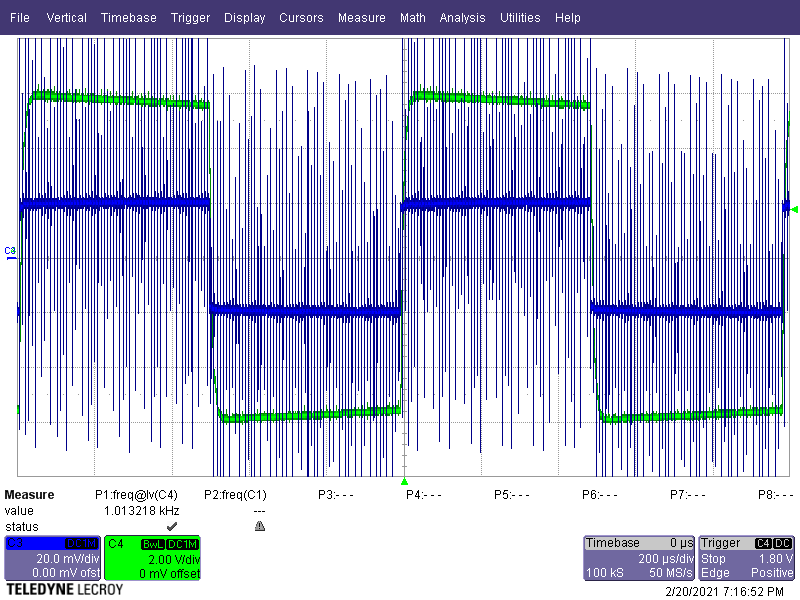Open the Cursors menu

pyautogui.click(x=301, y=17)
